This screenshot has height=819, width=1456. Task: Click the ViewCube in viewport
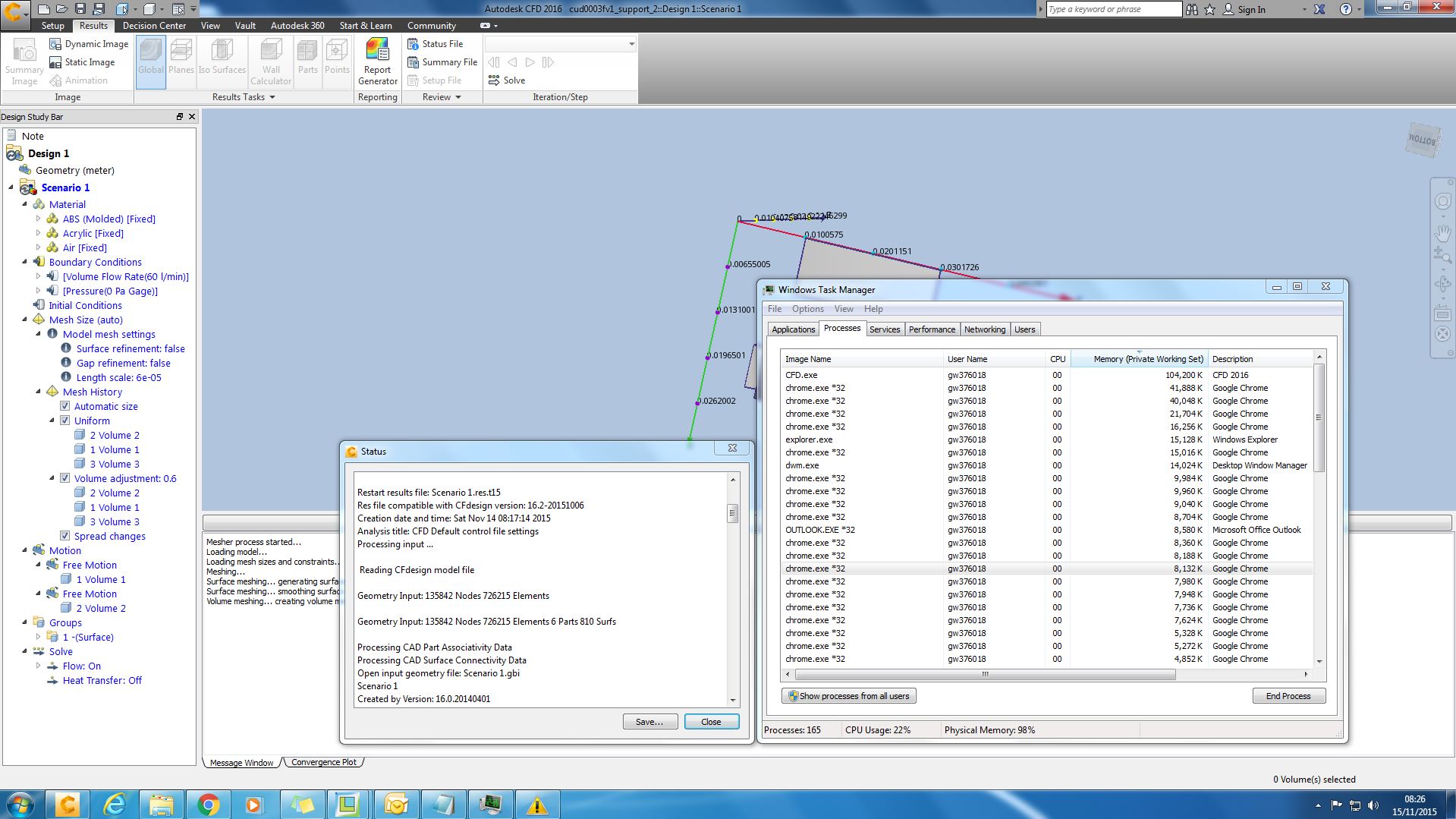[x=1422, y=140]
